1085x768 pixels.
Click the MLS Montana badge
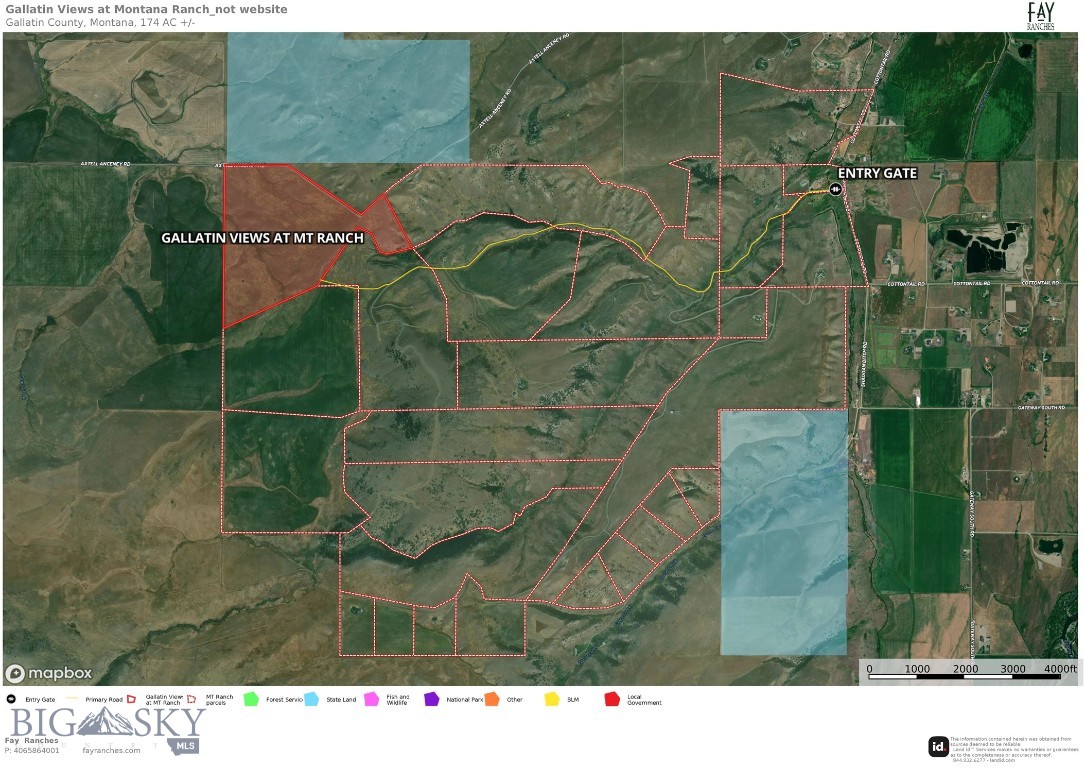(x=183, y=746)
